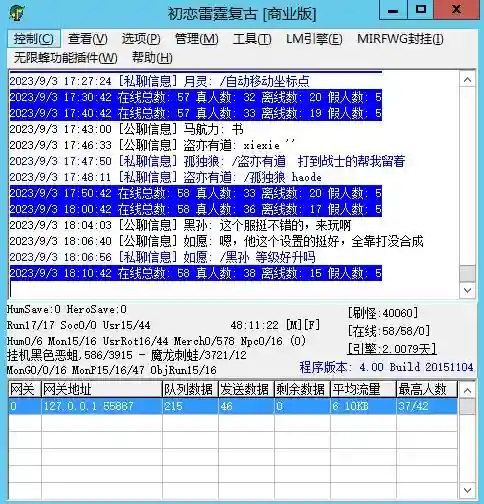
Task: Click the 网关 column header
Action: pyautogui.click(x=25, y=389)
